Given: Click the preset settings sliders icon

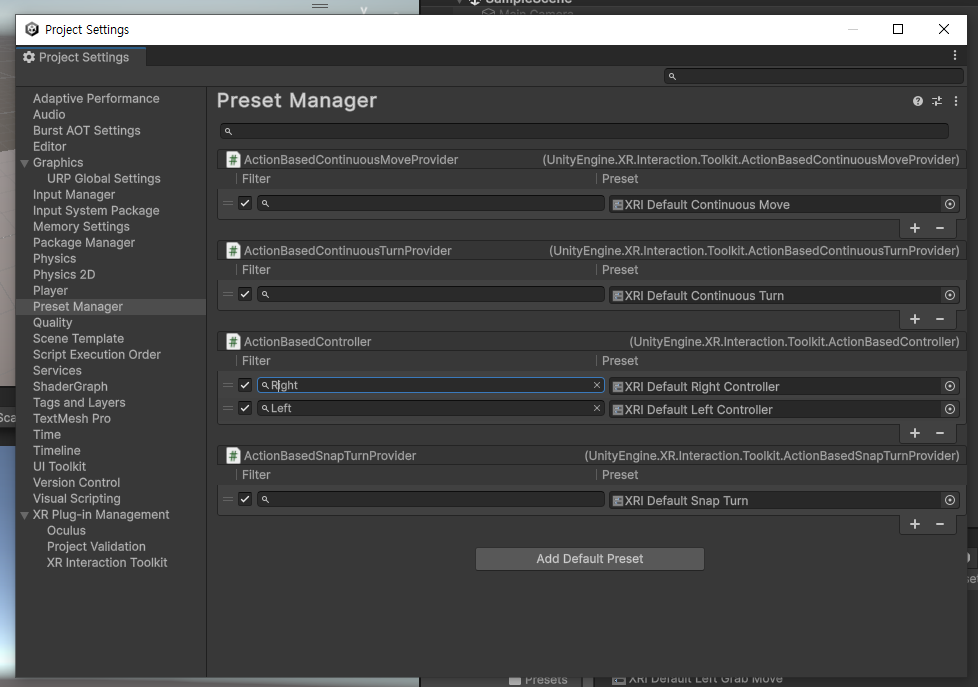Looking at the screenshot, I should [937, 101].
